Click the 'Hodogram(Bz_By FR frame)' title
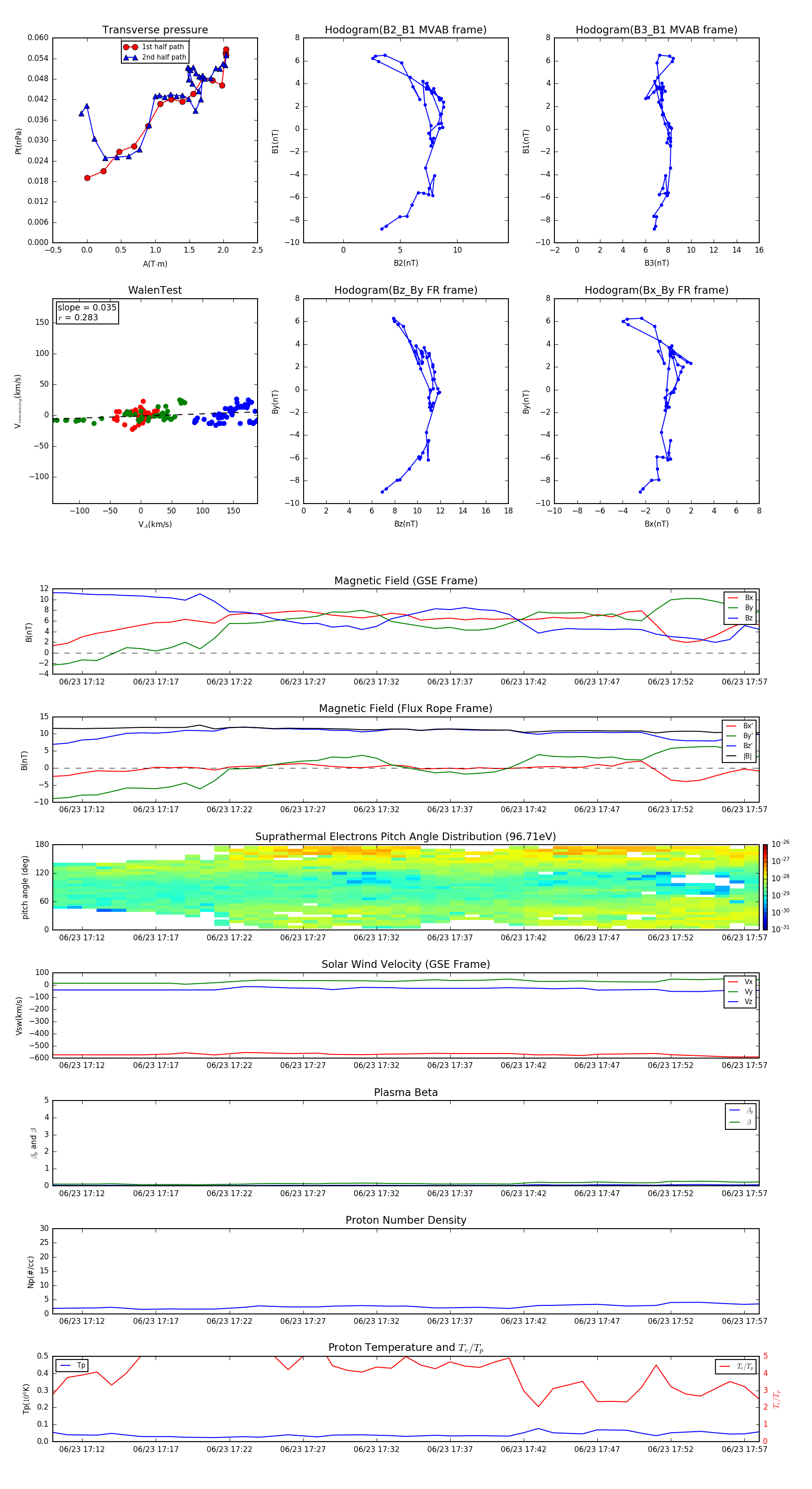Viewport: 812px width, 1489px height. [406, 290]
